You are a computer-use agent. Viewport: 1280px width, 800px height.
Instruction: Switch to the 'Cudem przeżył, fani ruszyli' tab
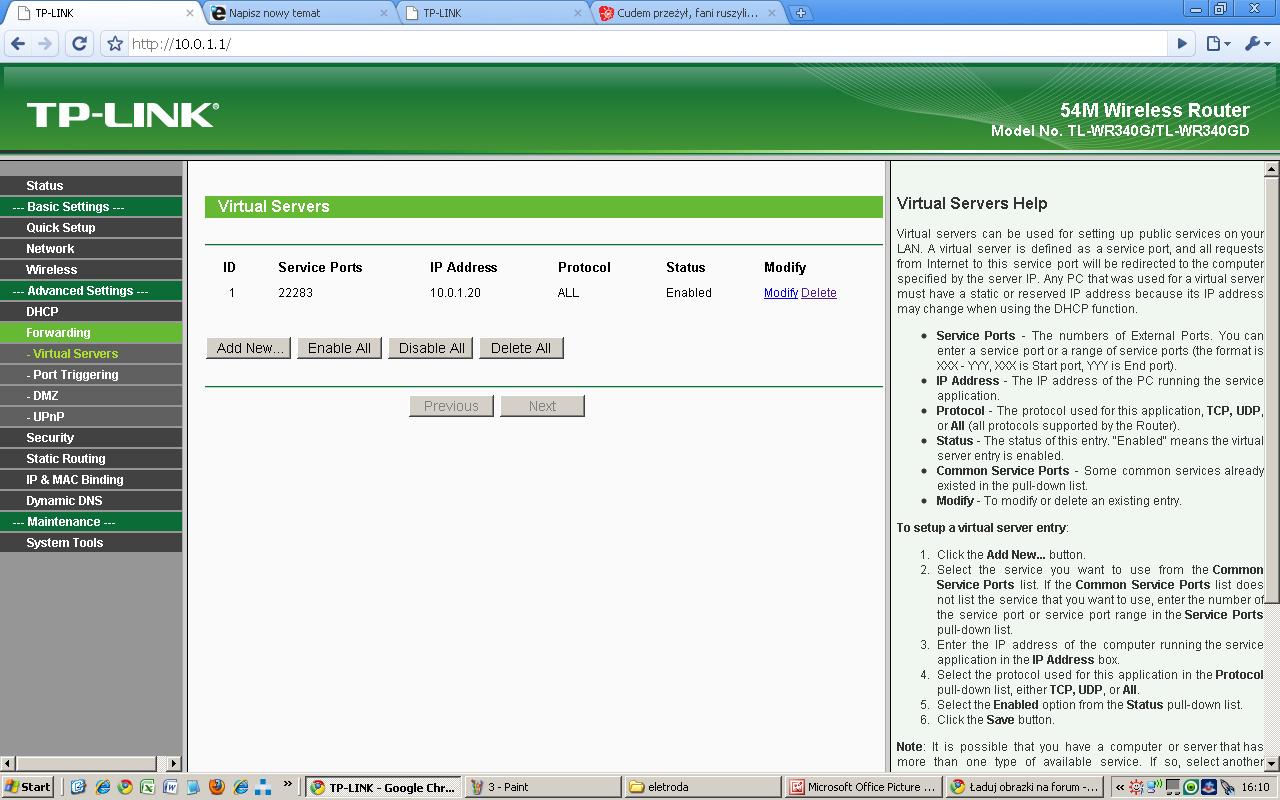point(686,13)
